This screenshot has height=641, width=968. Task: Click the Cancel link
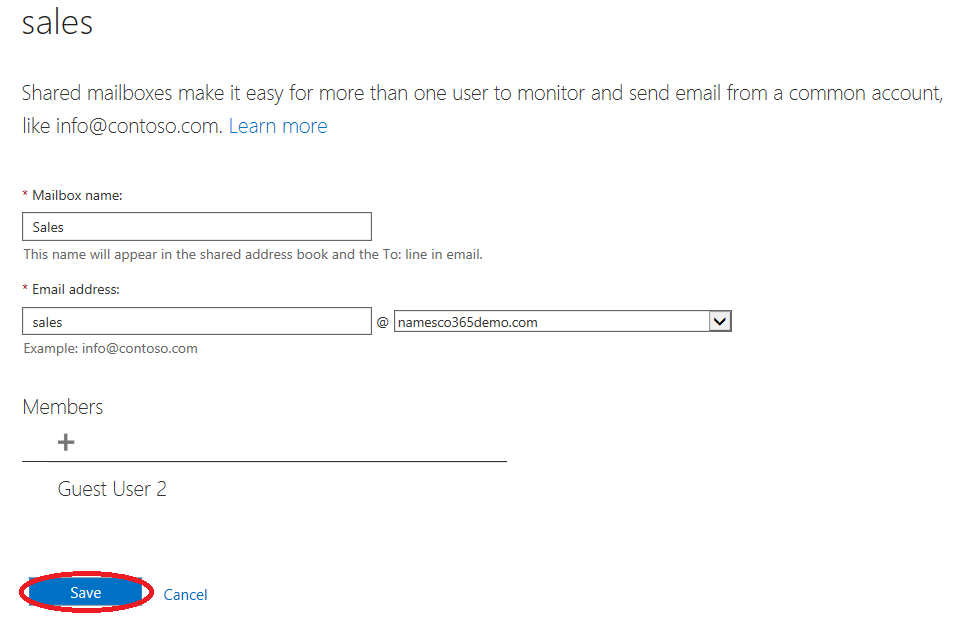185,595
